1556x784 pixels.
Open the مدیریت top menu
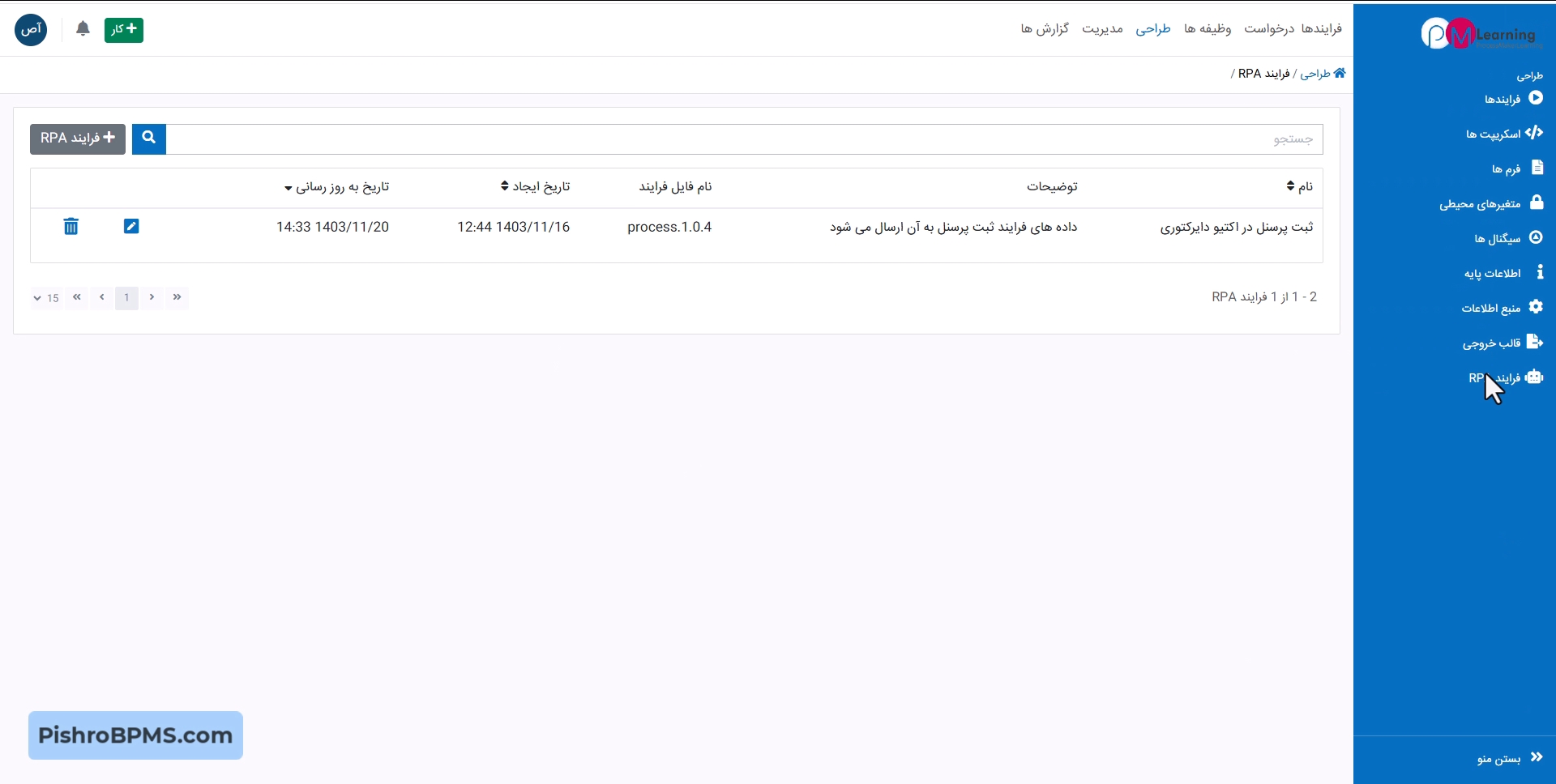tap(1102, 29)
